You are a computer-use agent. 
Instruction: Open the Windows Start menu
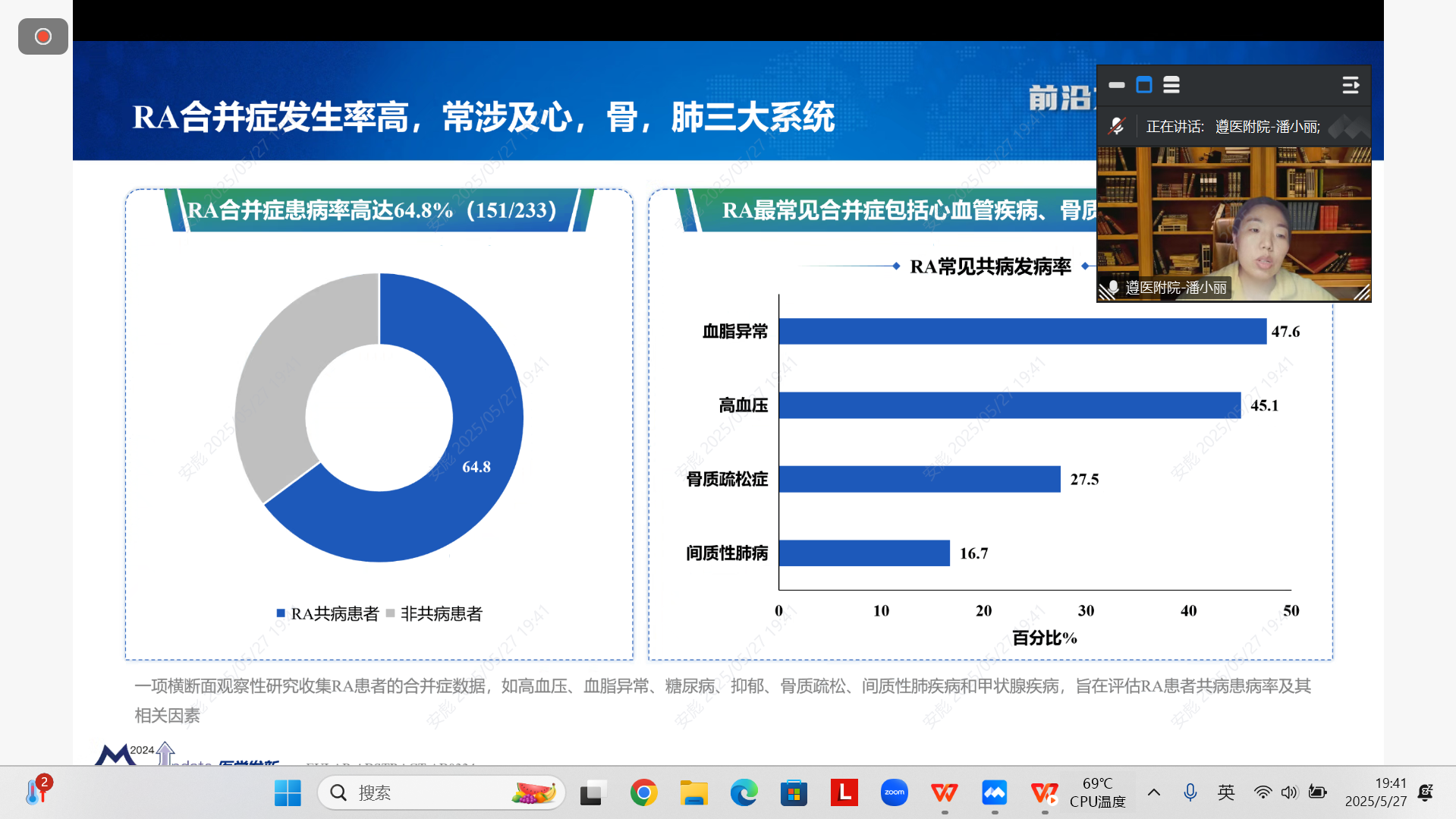[288, 793]
